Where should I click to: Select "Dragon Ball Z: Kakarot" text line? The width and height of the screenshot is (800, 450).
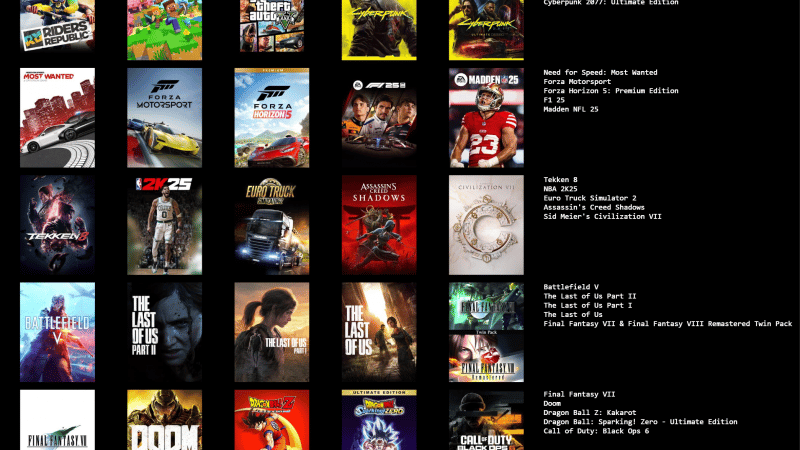coord(590,412)
